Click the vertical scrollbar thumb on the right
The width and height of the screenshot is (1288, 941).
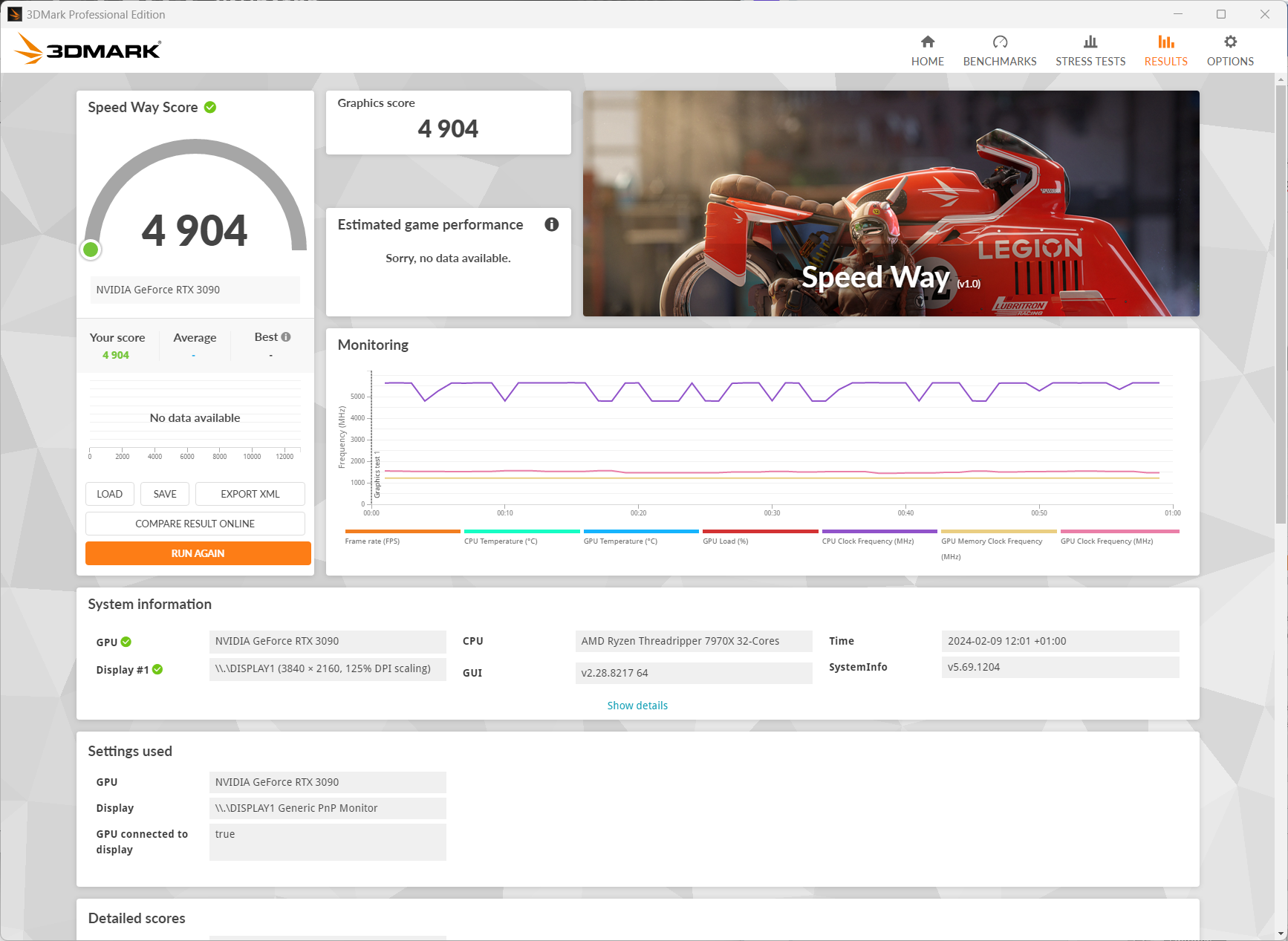pos(1281,305)
